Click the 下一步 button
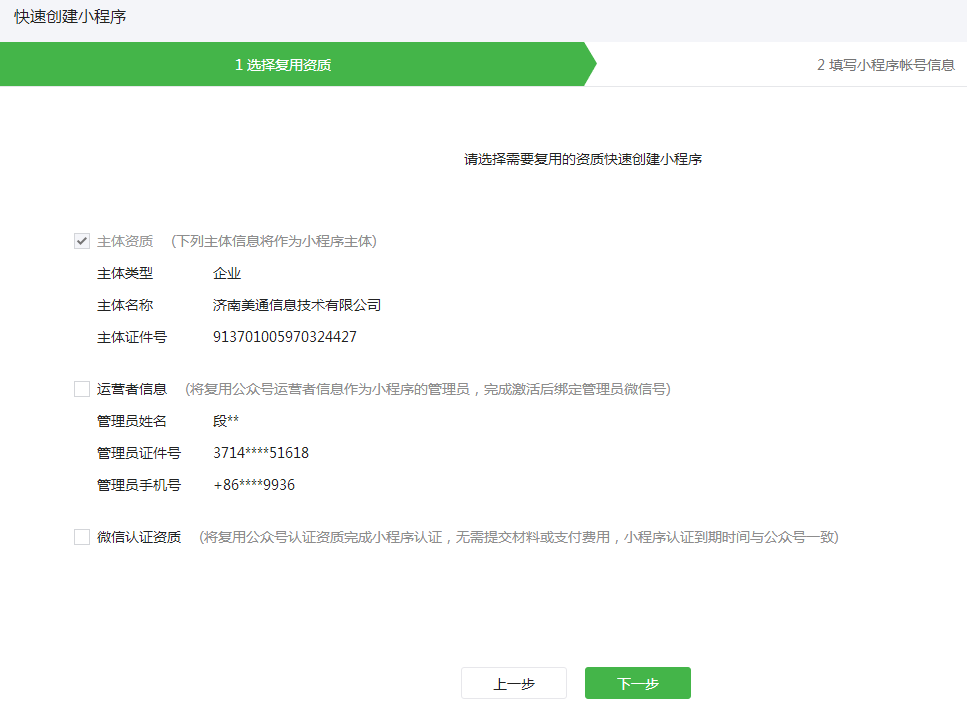 (637, 683)
